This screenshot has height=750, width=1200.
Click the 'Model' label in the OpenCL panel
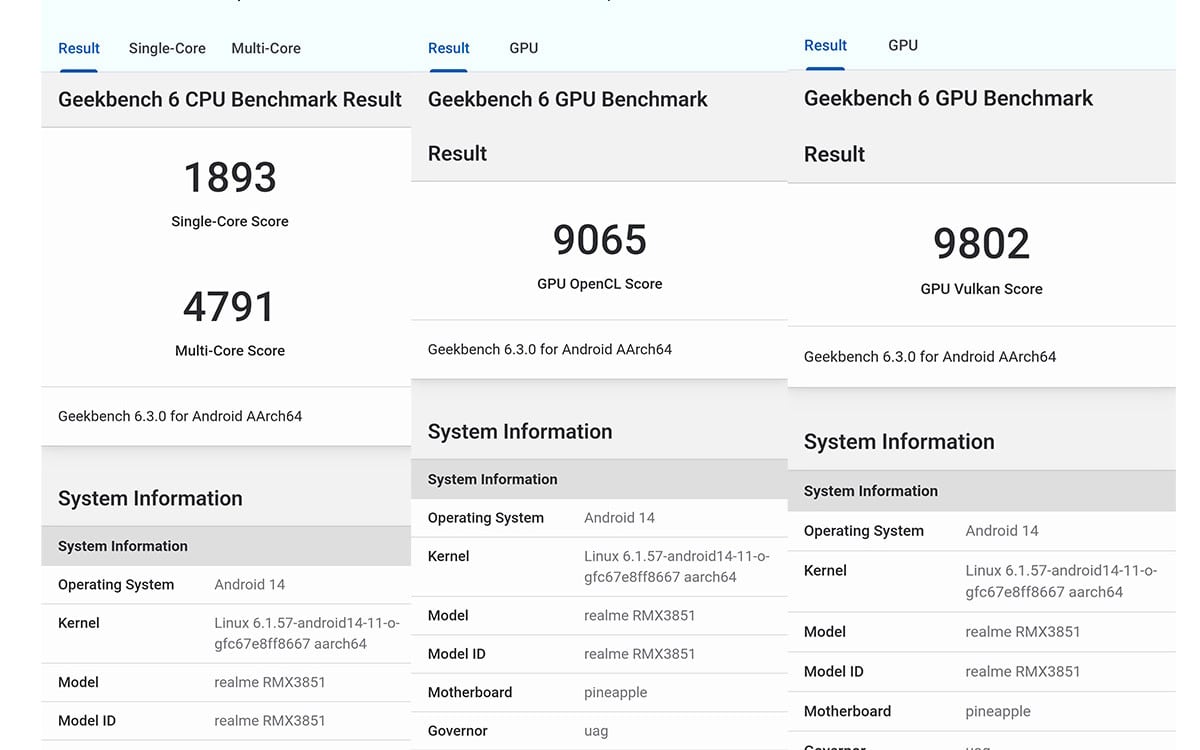click(x=448, y=615)
